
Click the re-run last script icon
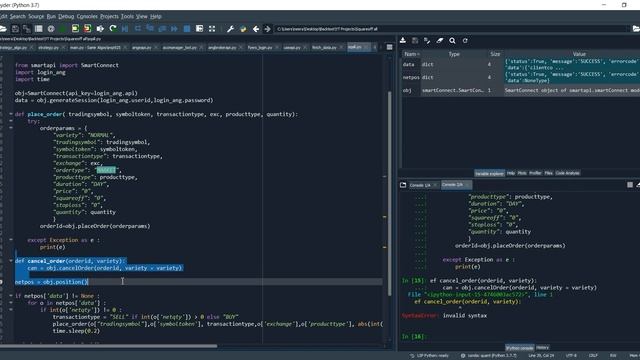(x=113, y=29)
